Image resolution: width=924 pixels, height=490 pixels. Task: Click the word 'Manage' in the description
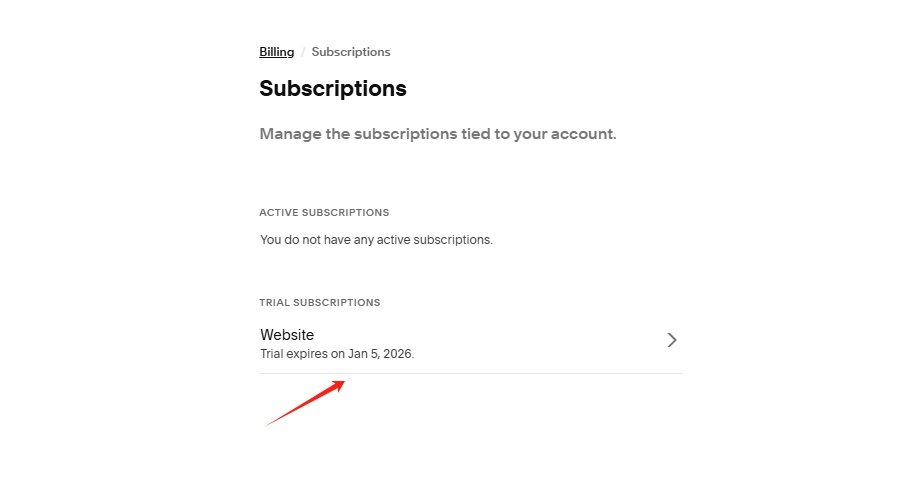(x=290, y=134)
